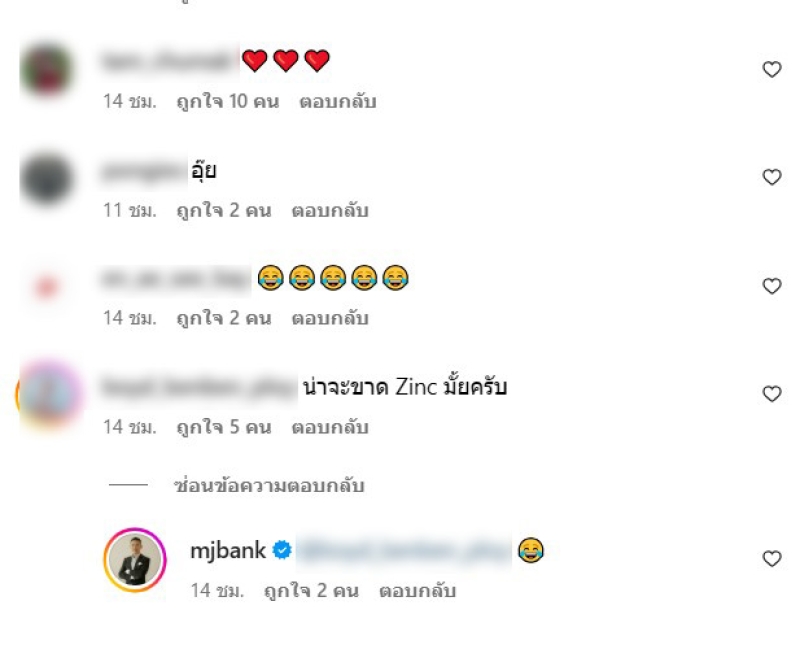This screenshot has height=649, width=800.
Task: Open the mjbank username link
Action: point(228,551)
